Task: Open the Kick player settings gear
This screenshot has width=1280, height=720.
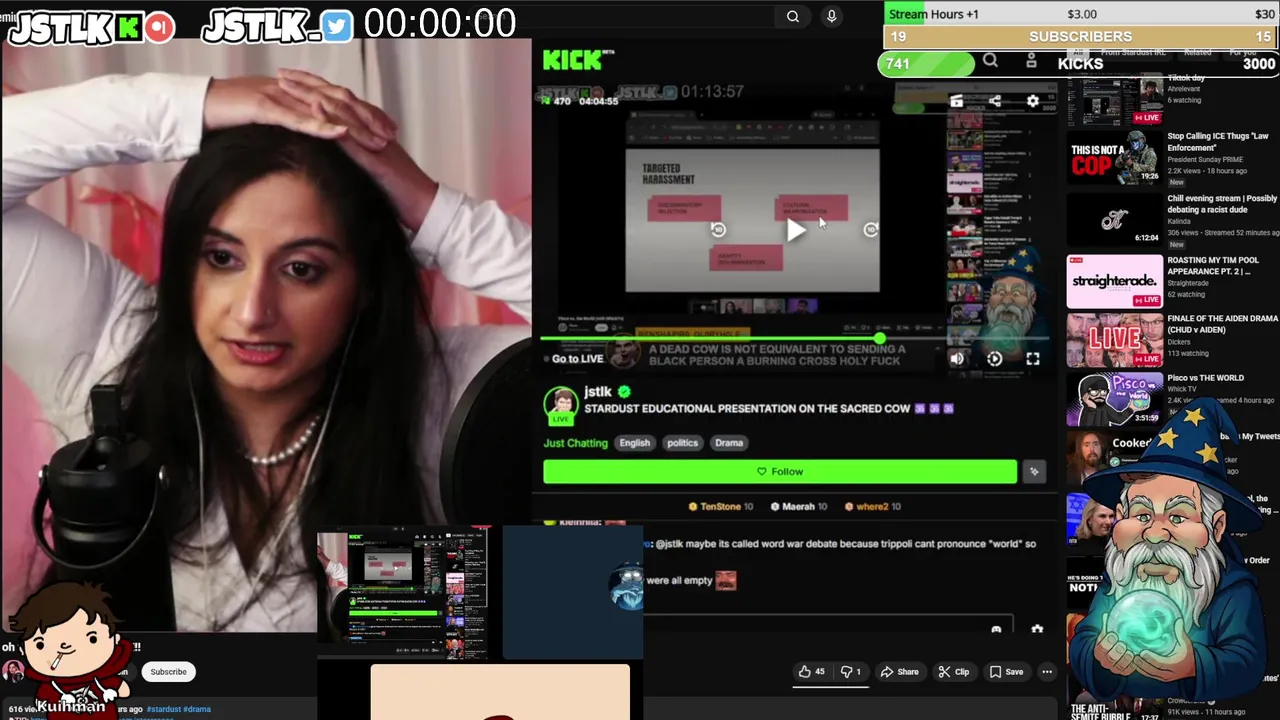Action: coord(1033,101)
